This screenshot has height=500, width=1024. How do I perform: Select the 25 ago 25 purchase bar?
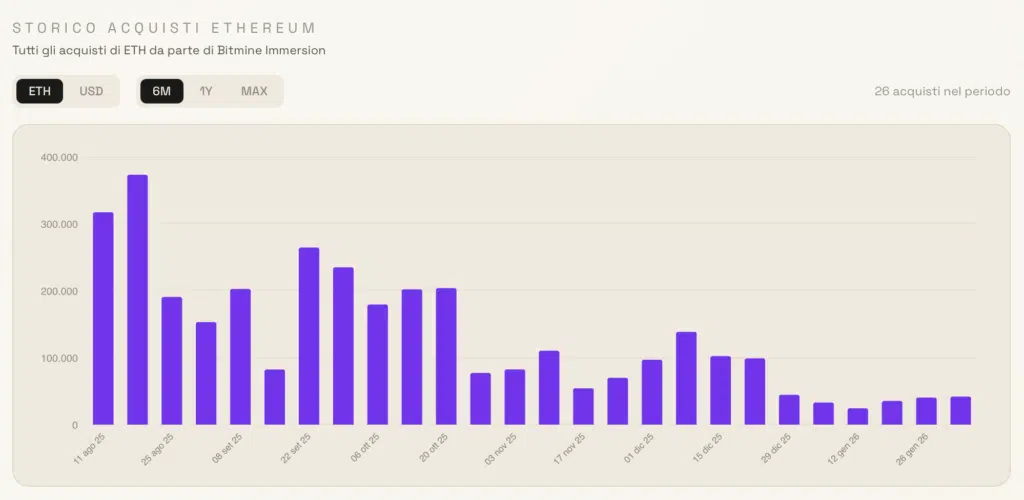[x=172, y=360]
